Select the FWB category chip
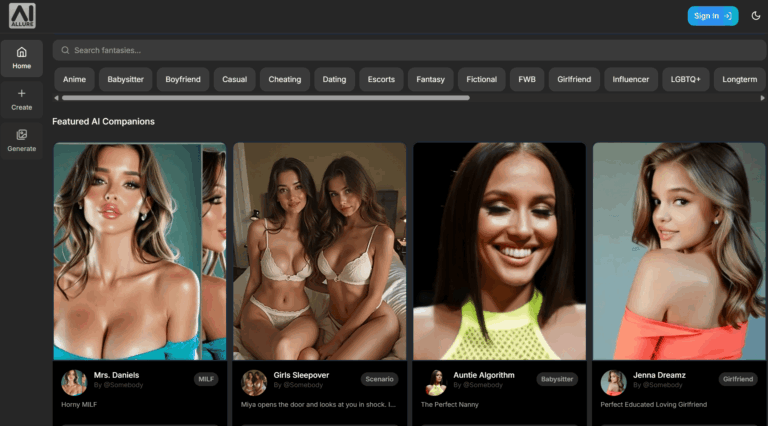The width and height of the screenshot is (768, 426). point(527,79)
